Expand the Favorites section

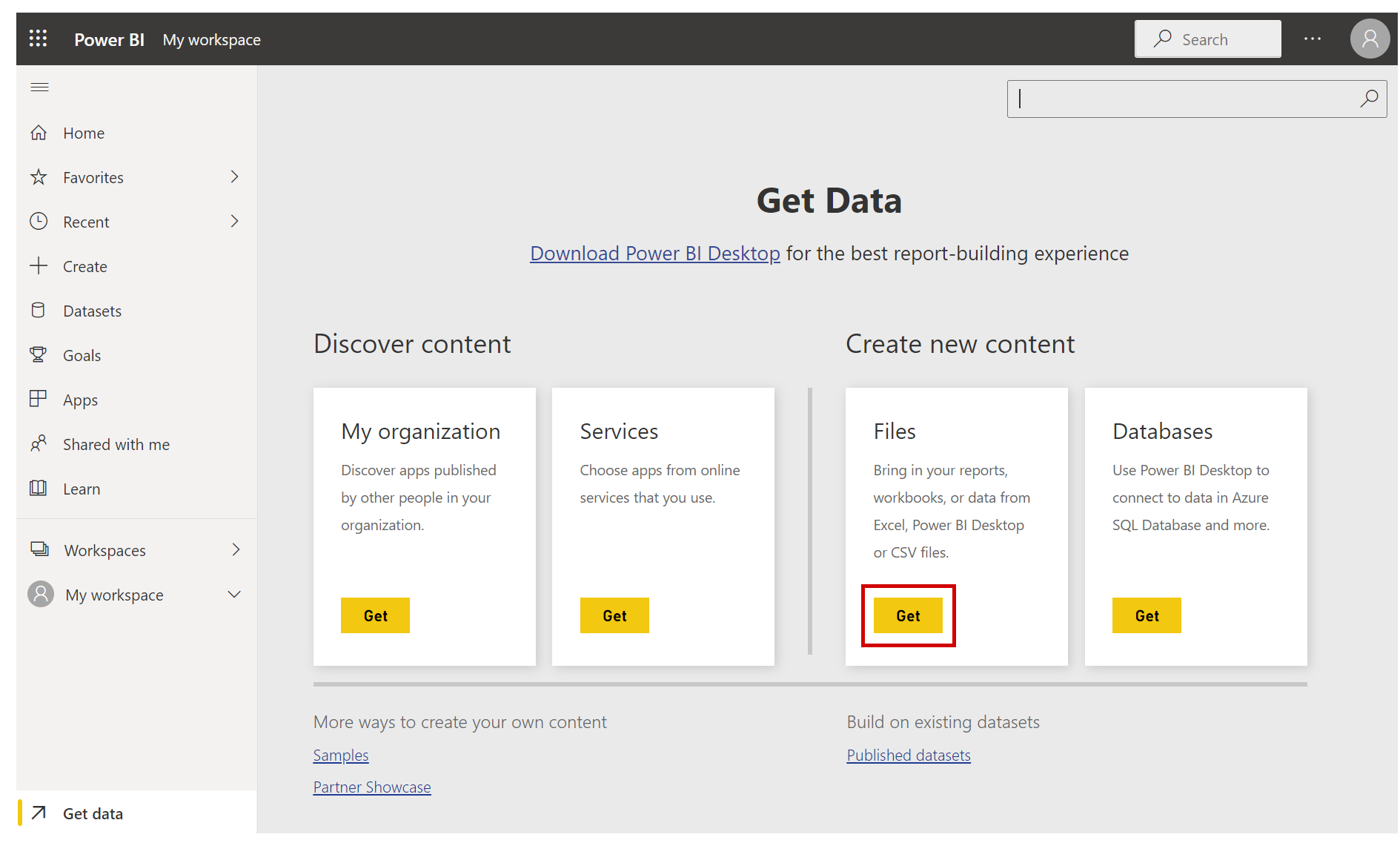click(x=234, y=176)
